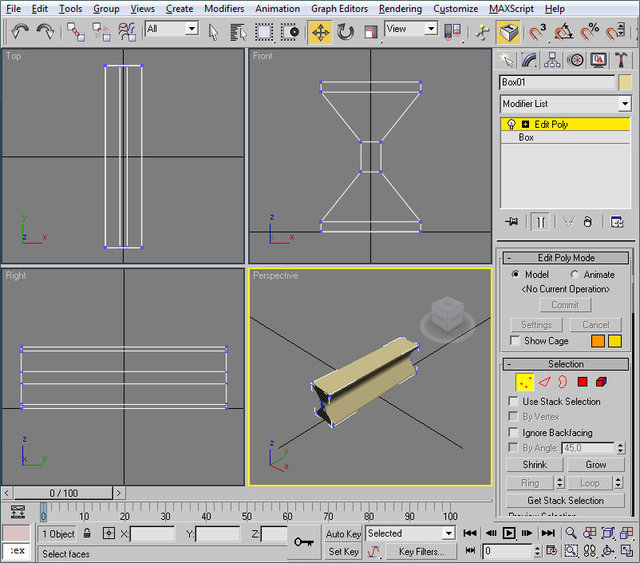Enable the Show Cage checkbox
Screen dimensions: 640x563
[515, 341]
